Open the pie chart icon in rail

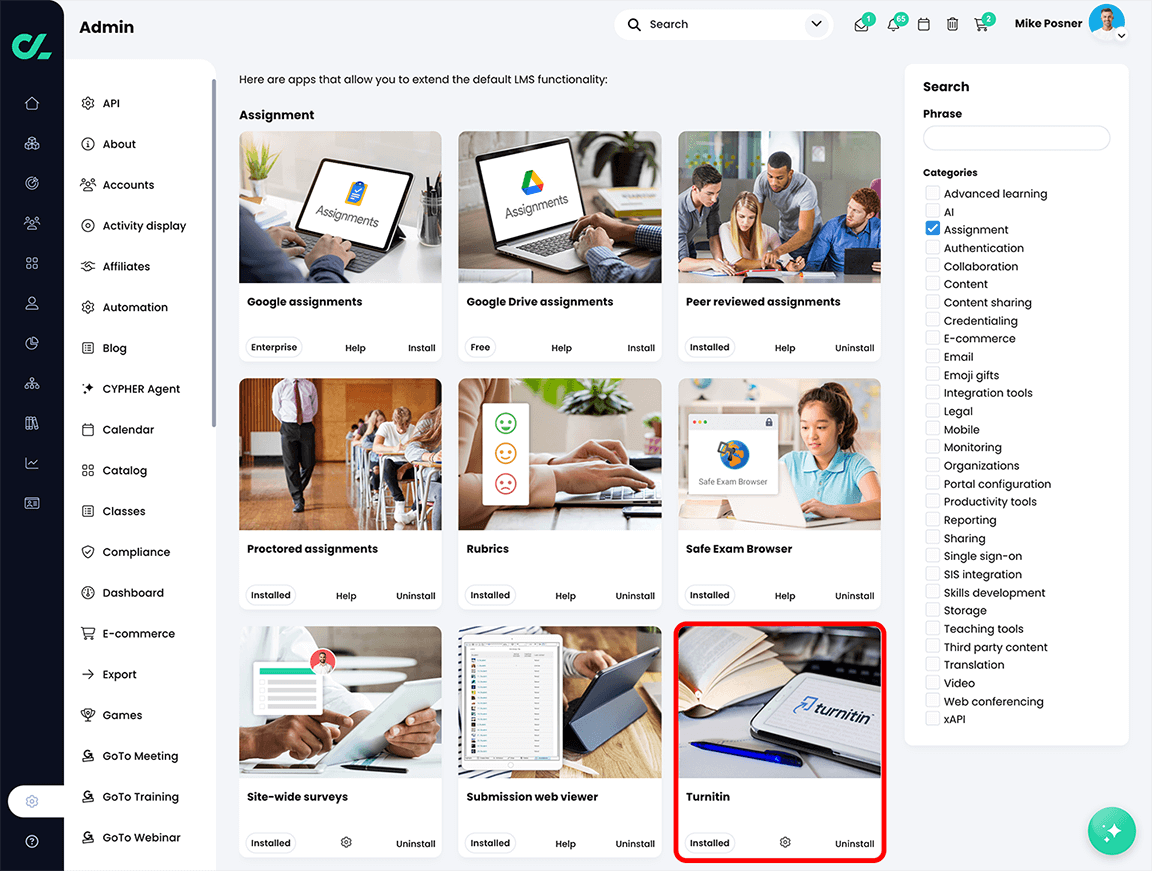click(32, 343)
